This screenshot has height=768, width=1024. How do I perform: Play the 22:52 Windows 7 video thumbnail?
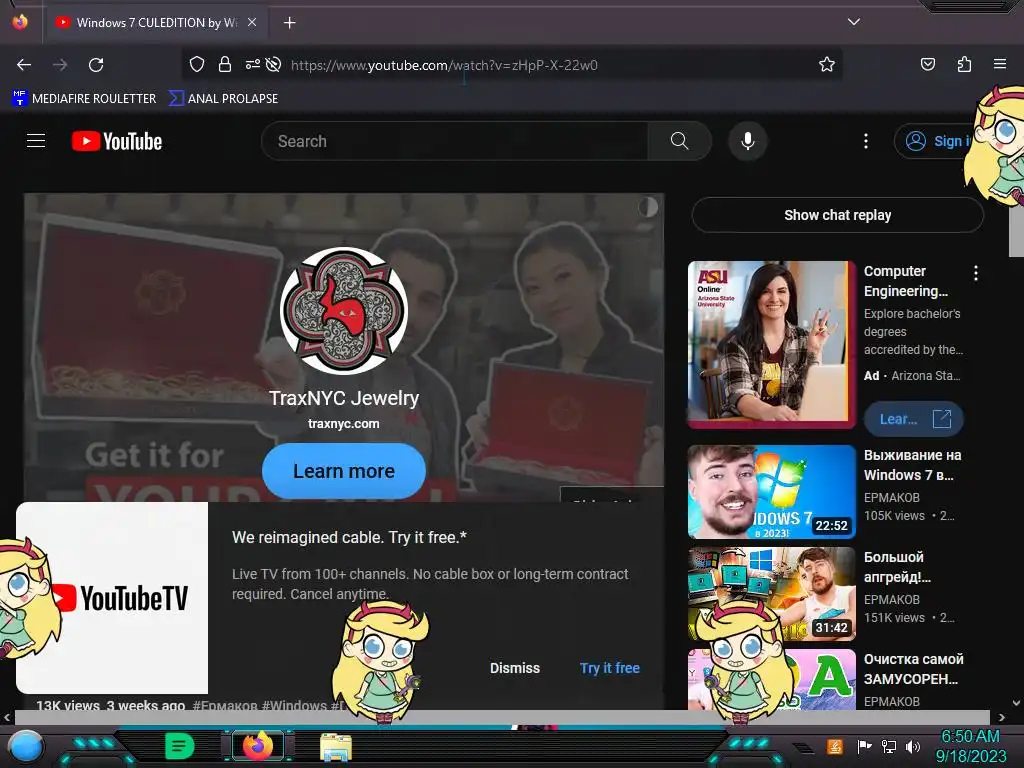click(x=771, y=492)
